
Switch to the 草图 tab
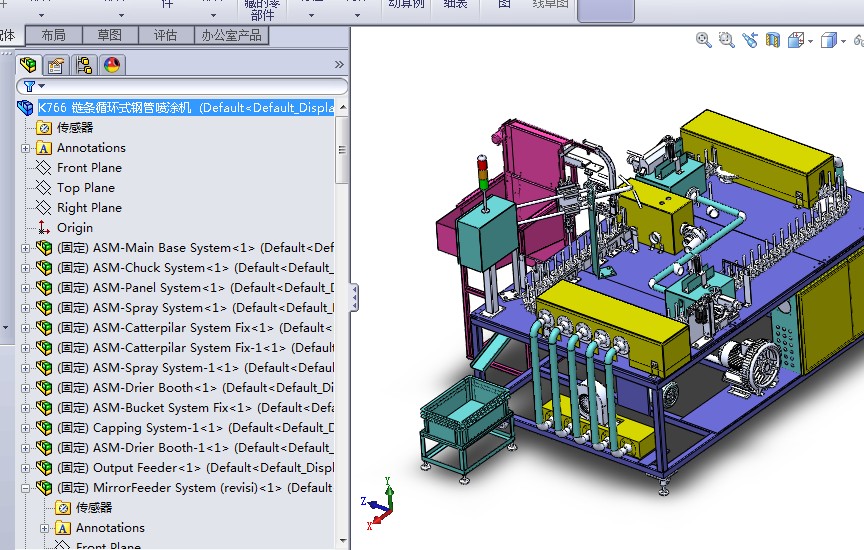pos(110,35)
